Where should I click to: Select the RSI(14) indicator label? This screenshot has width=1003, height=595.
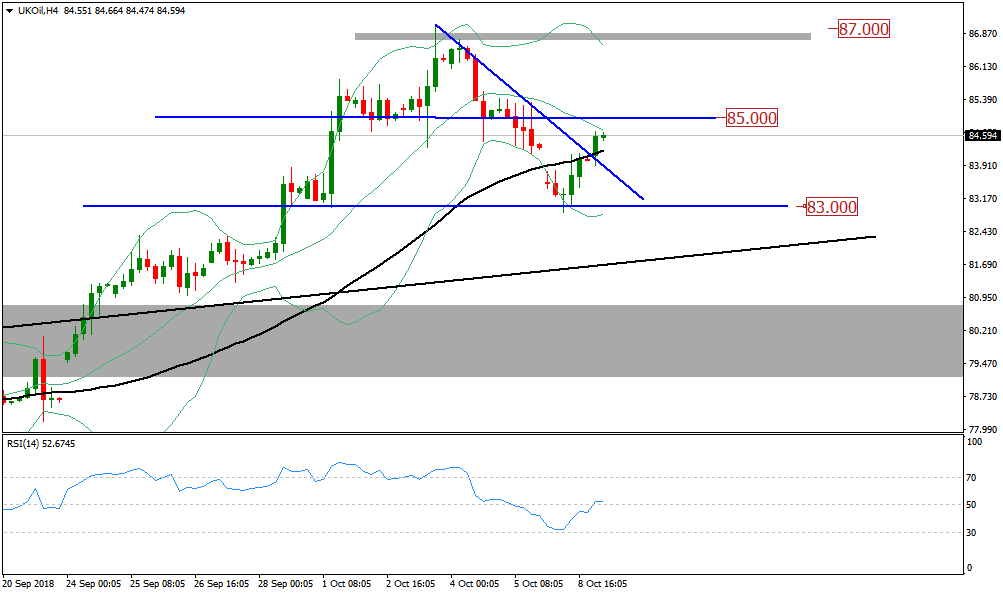40,444
